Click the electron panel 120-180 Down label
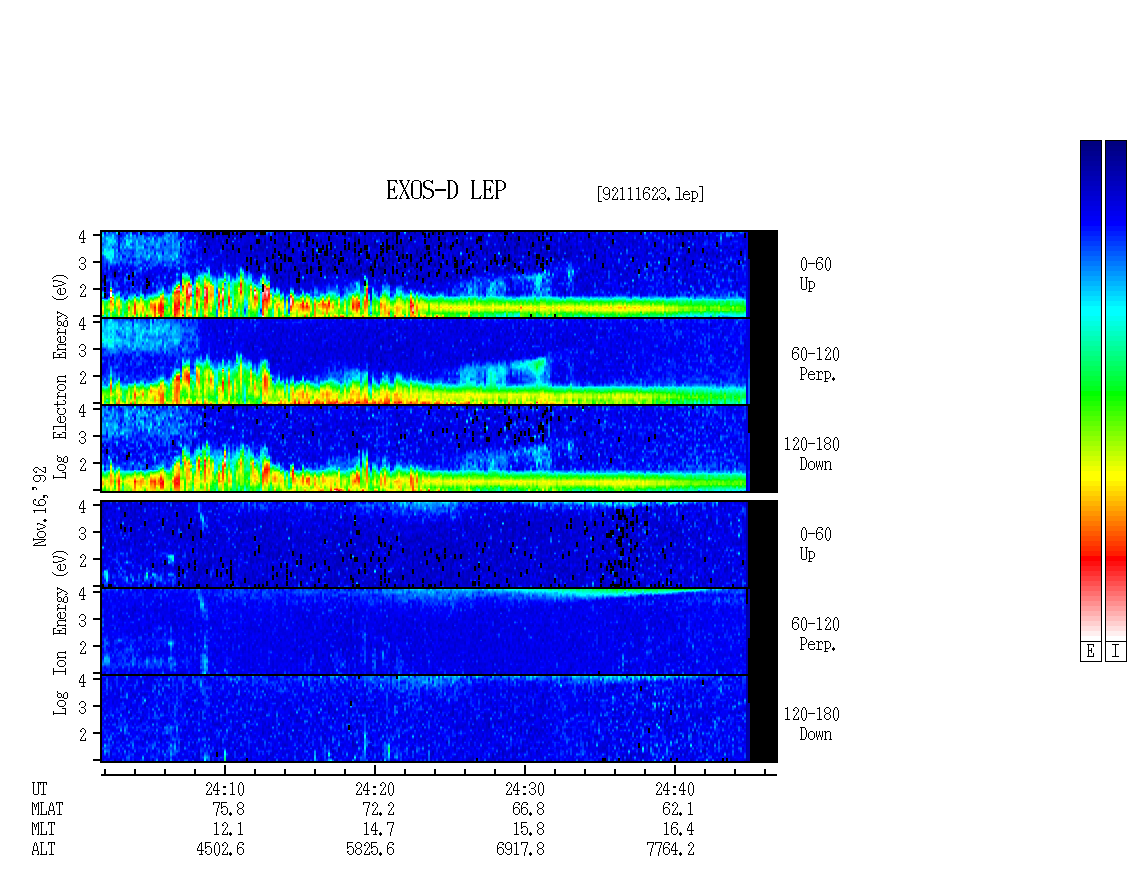This screenshot has width=1130, height=875. point(812,454)
